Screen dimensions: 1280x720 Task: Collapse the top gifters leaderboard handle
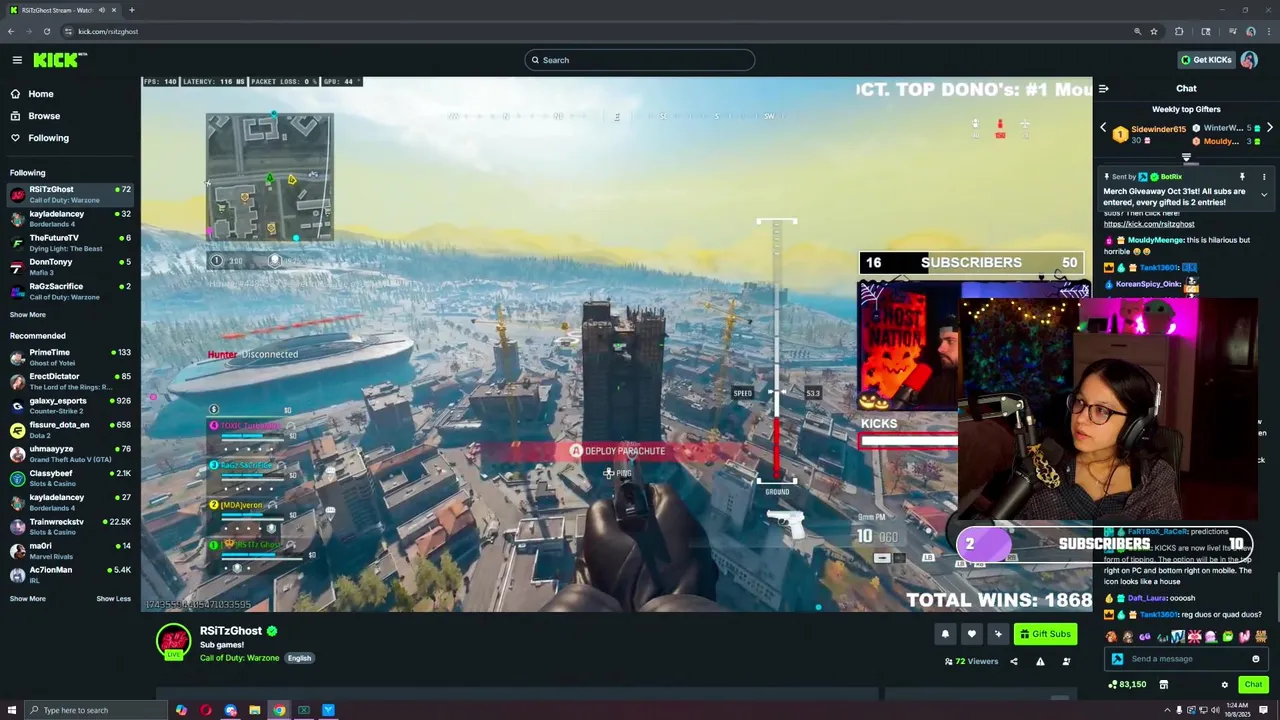[1186, 157]
